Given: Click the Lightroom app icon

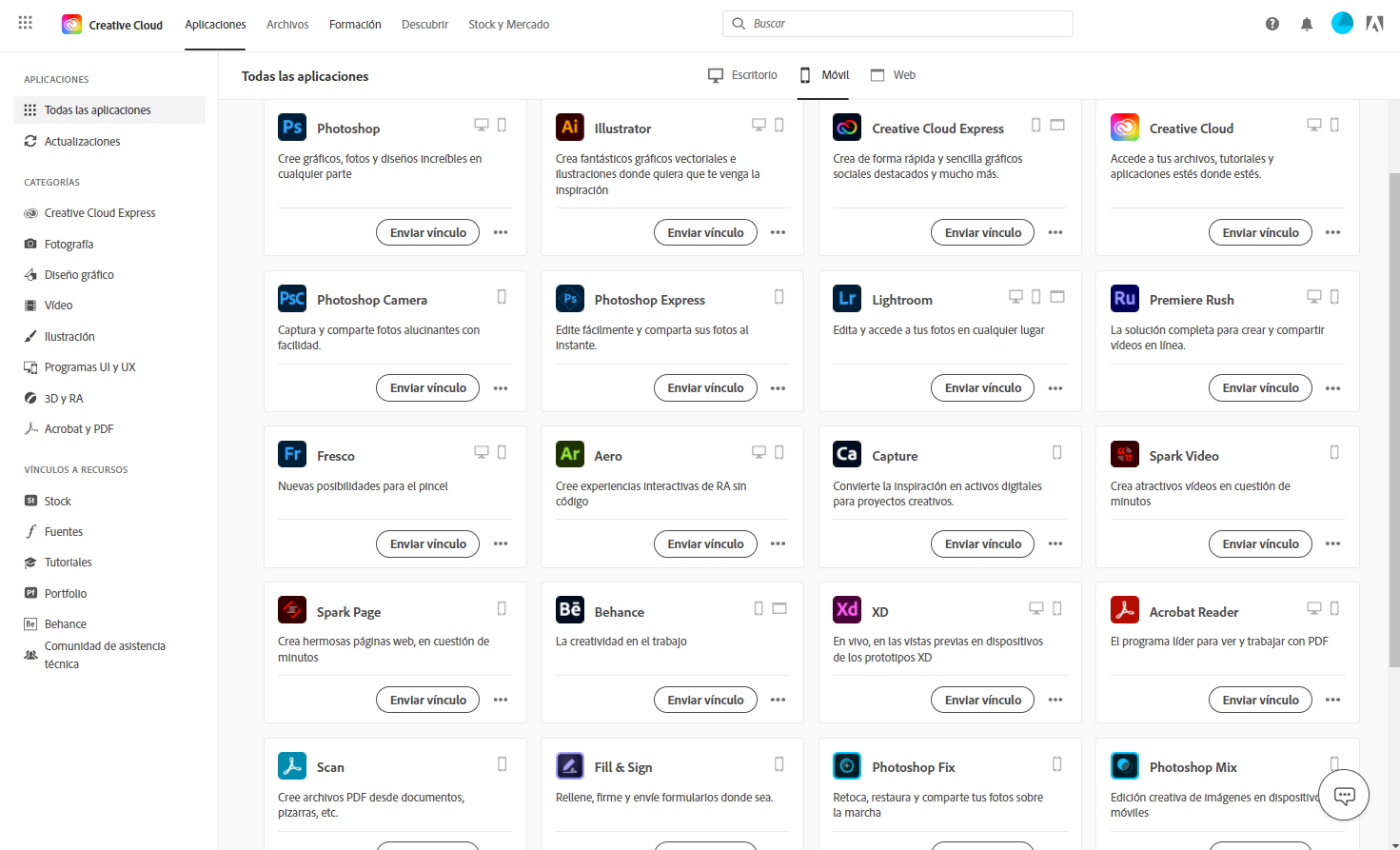Looking at the screenshot, I should tap(847, 298).
